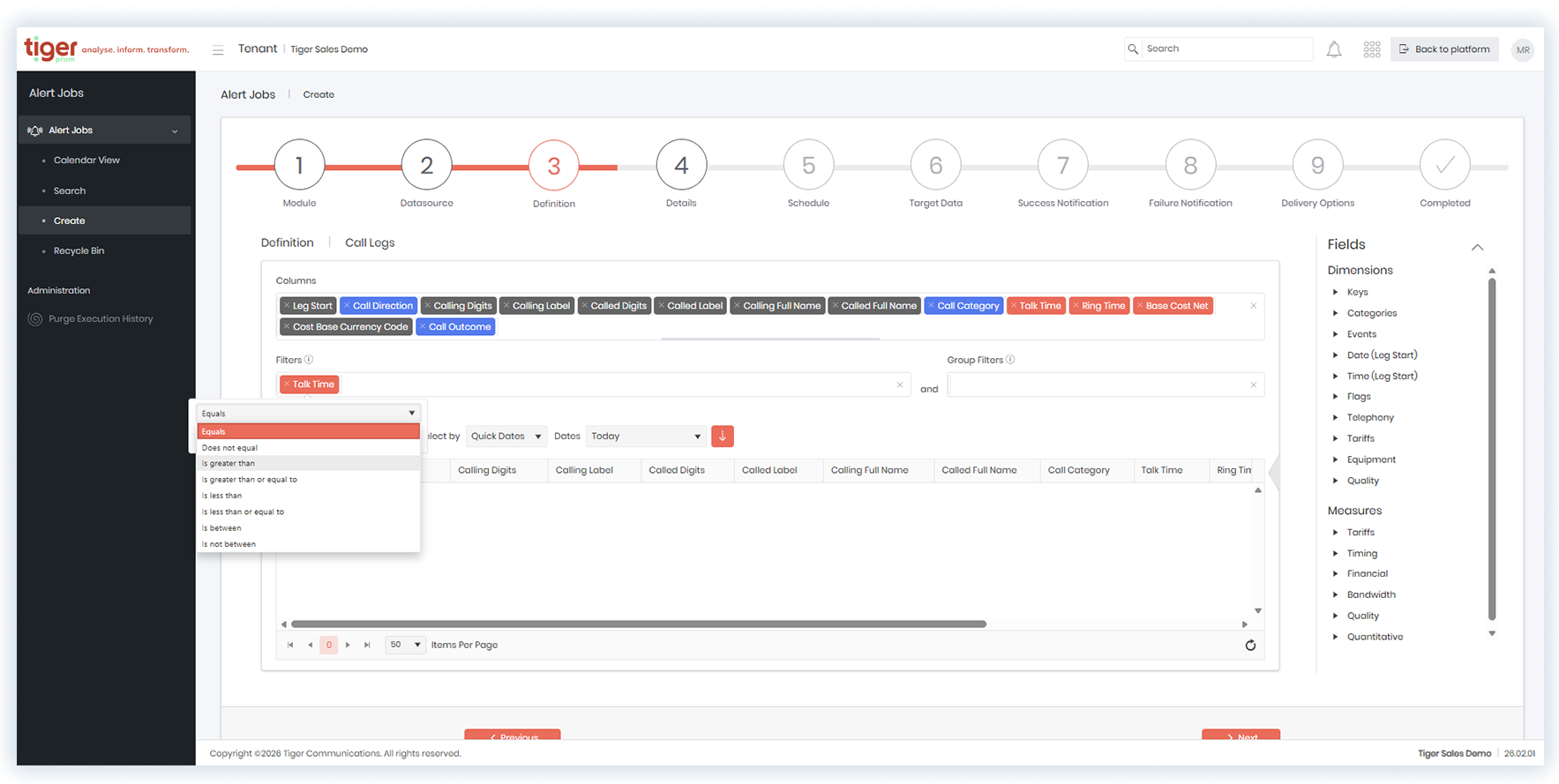Collapse the Fields panel
1559x784 pixels.
point(1478,247)
